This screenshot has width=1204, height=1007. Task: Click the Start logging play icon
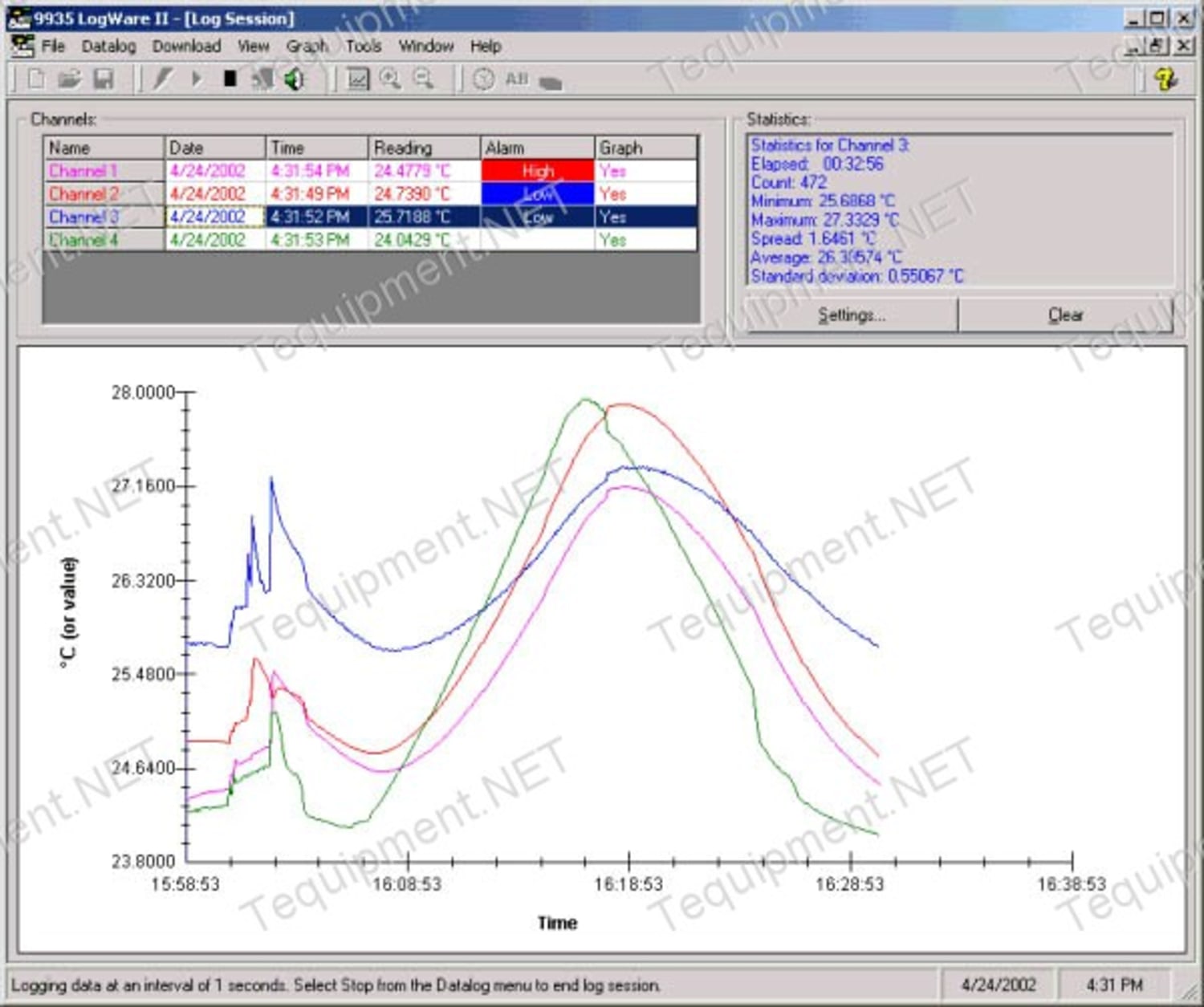[x=197, y=79]
